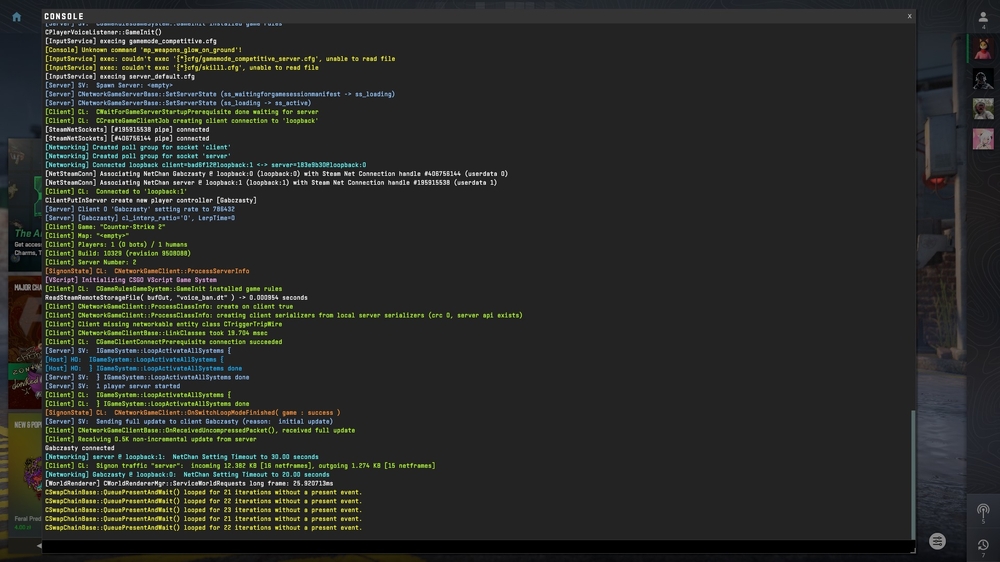
Task: Select line "CL: Connected to 'loopback:1'"
Action: [x=116, y=191]
